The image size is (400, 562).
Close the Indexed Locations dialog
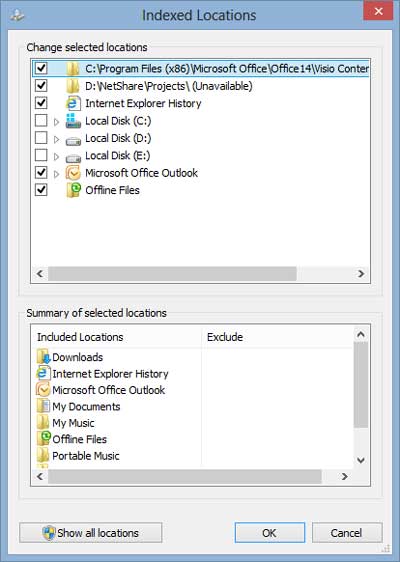point(378,11)
